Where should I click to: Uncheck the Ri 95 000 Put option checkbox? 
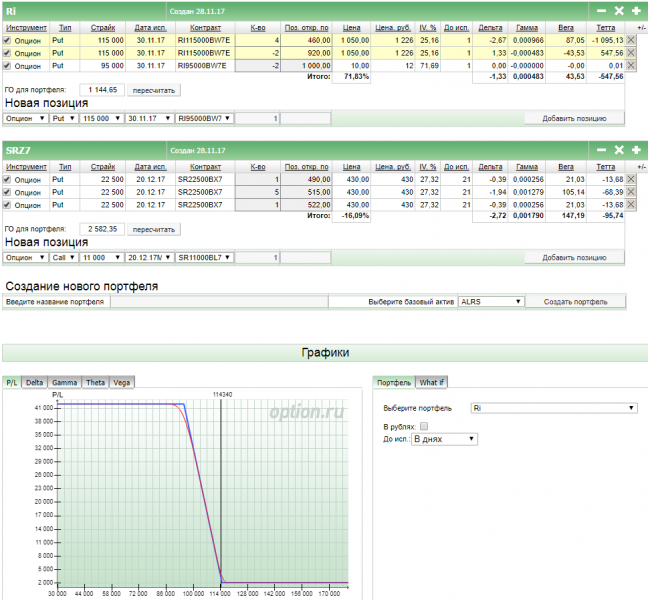pyautogui.click(x=8, y=65)
